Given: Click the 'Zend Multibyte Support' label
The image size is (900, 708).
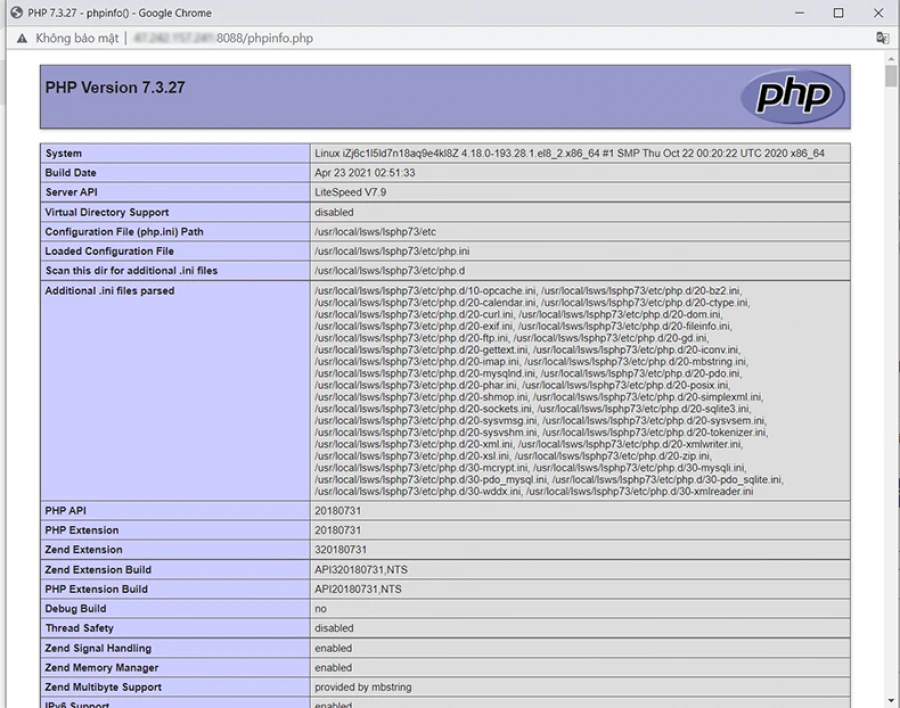Looking at the screenshot, I should pos(103,687).
